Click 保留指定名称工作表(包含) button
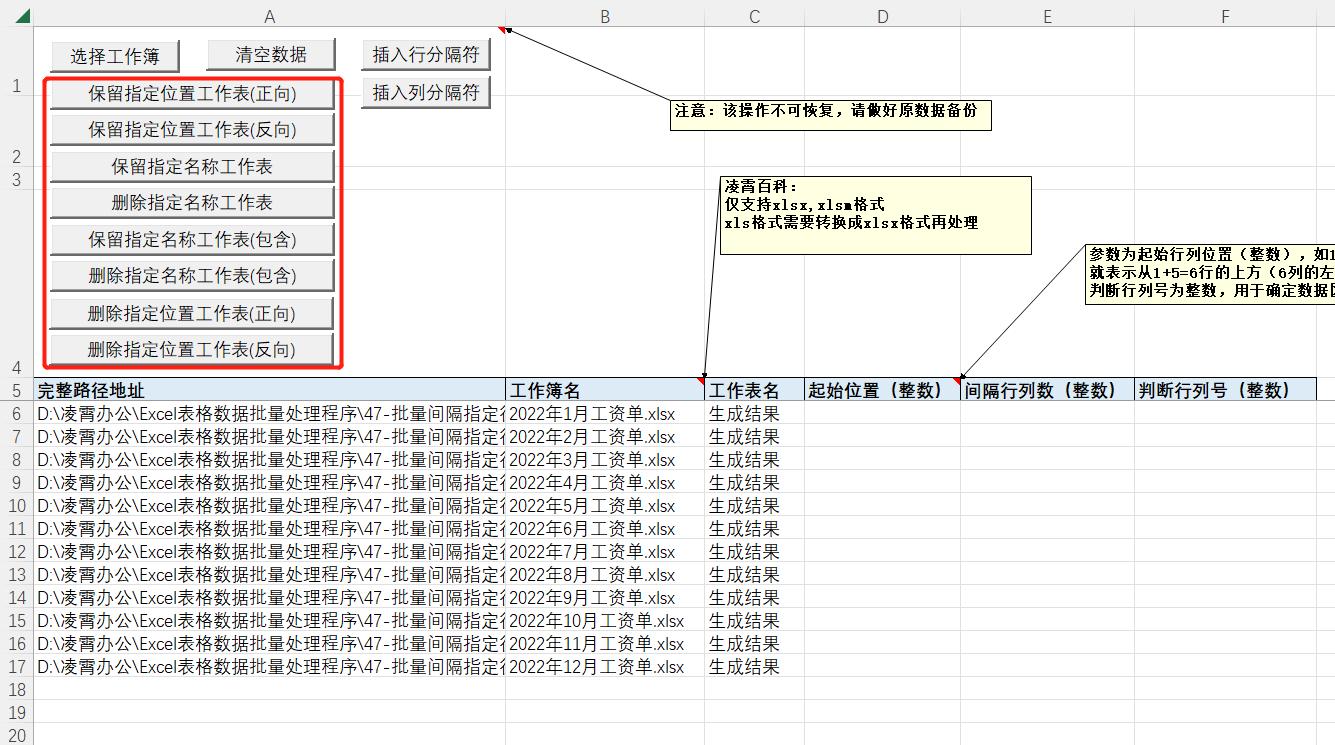This screenshot has width=1335, height=745. [191, 238]
